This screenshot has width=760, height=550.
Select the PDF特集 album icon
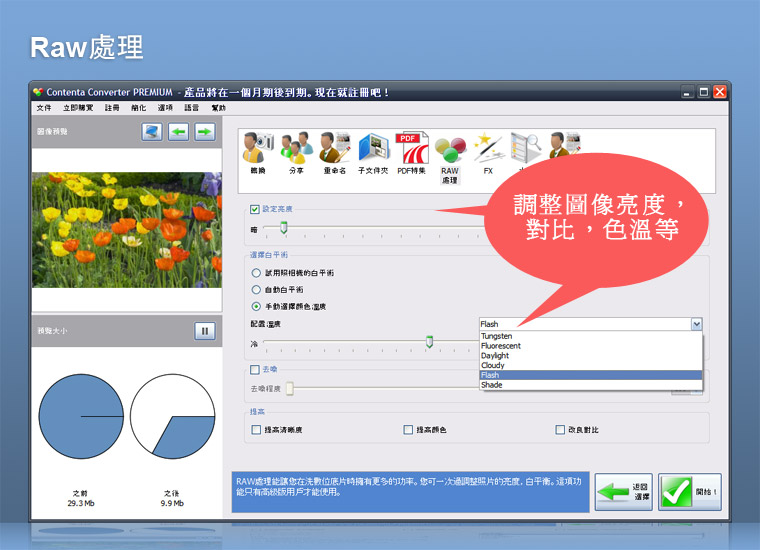412,147
